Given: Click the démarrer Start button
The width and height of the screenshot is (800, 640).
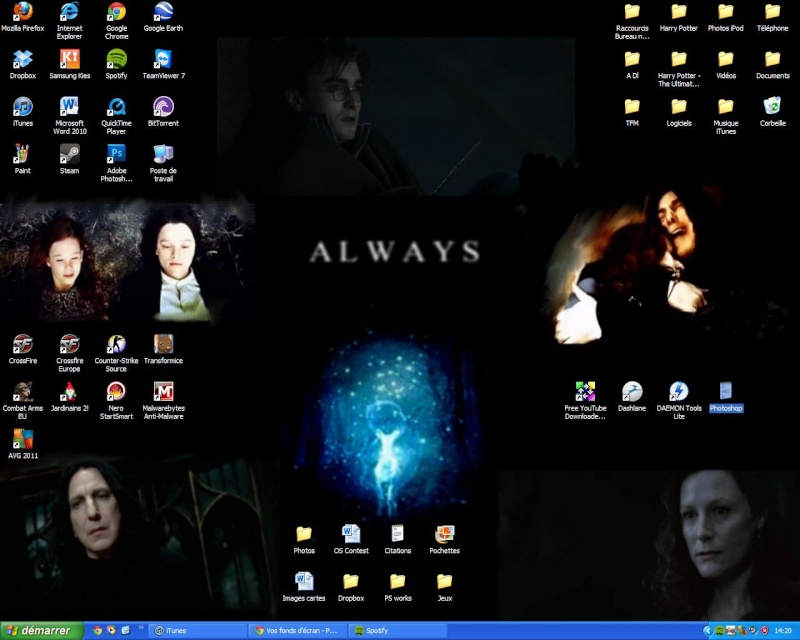Looking at the screenshot, I should coord(42,631).
